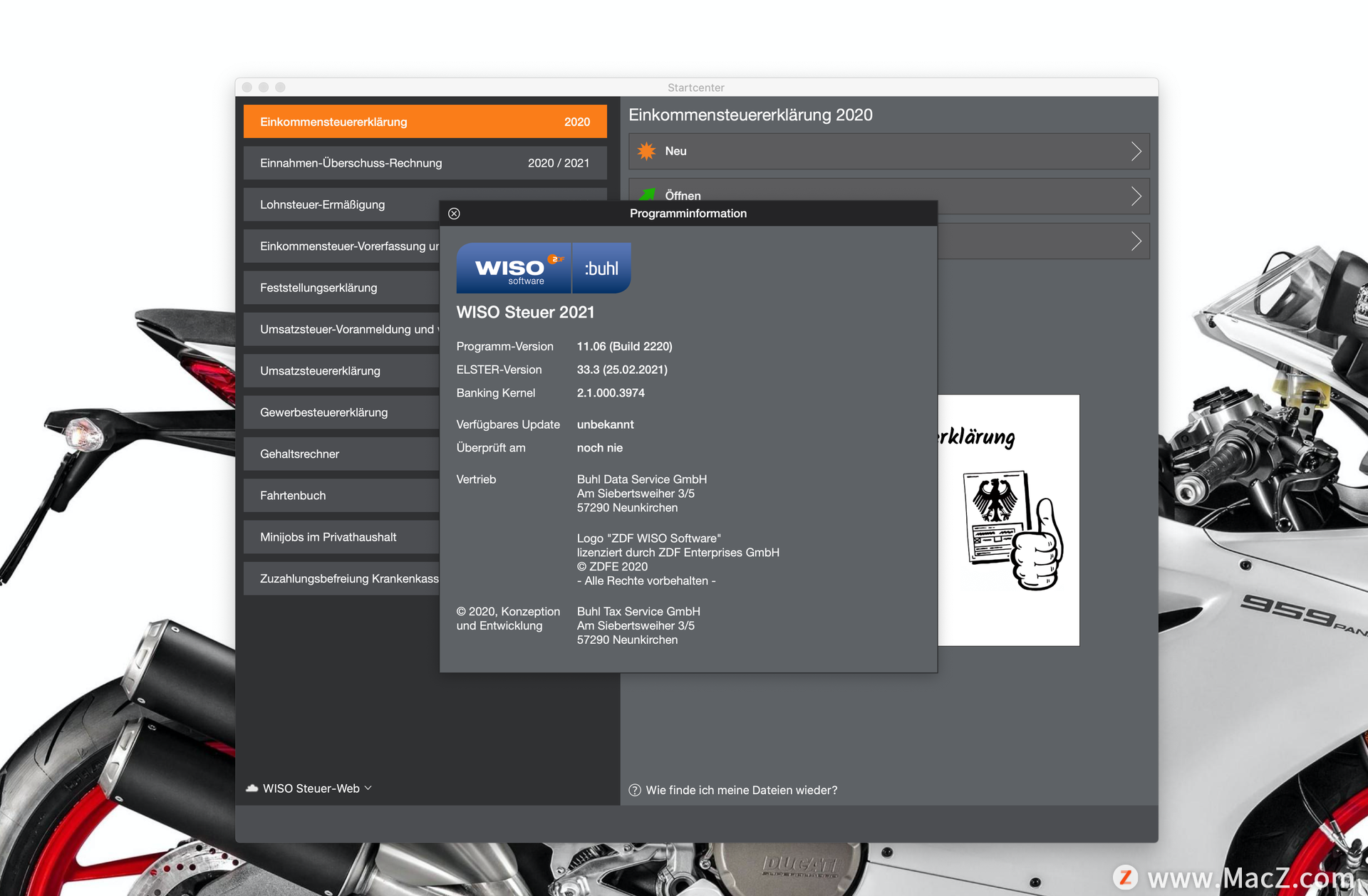The image size is (1368, 896).
Task: Close the Programminformation dialog
Action: coord(454,214)
